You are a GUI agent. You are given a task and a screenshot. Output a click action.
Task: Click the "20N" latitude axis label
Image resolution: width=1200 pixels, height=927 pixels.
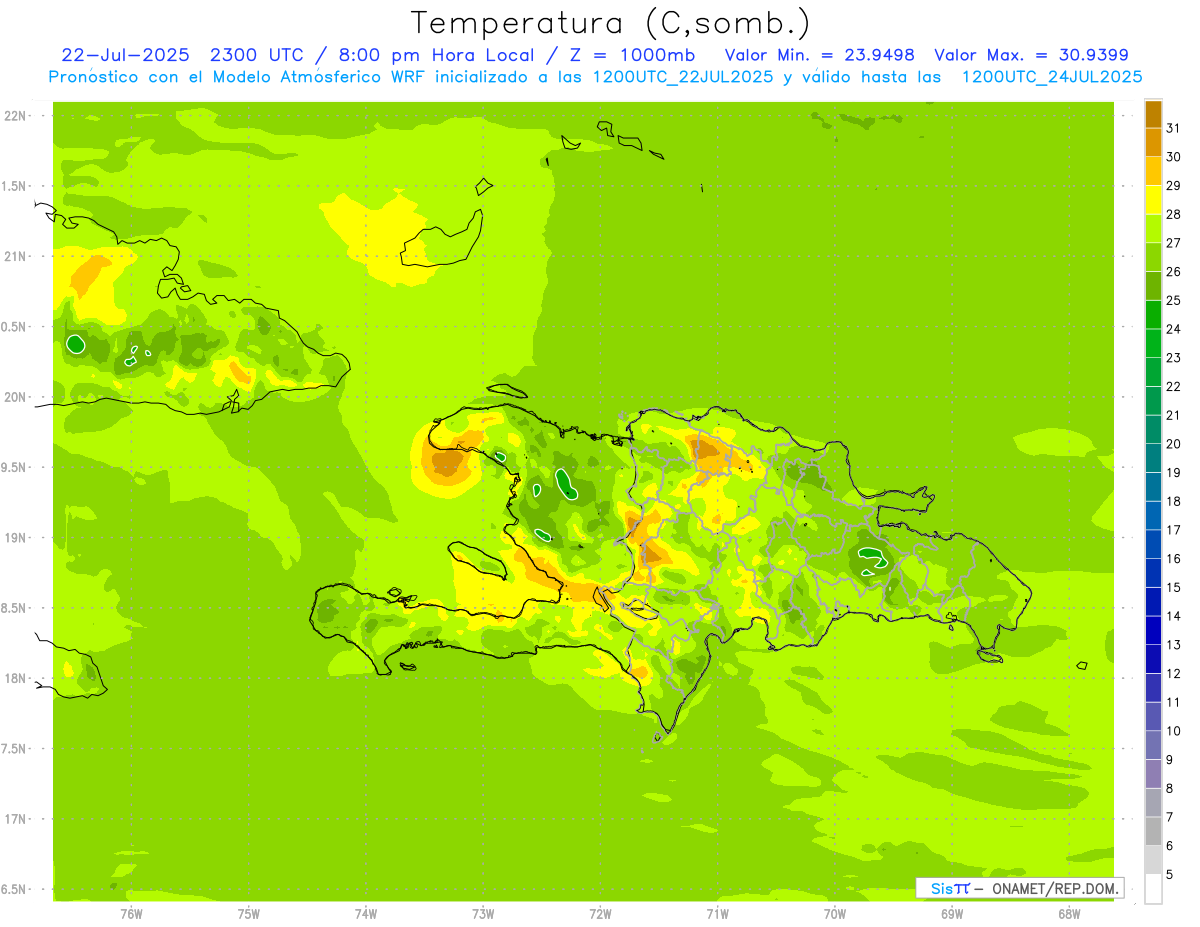pos(16,397)
